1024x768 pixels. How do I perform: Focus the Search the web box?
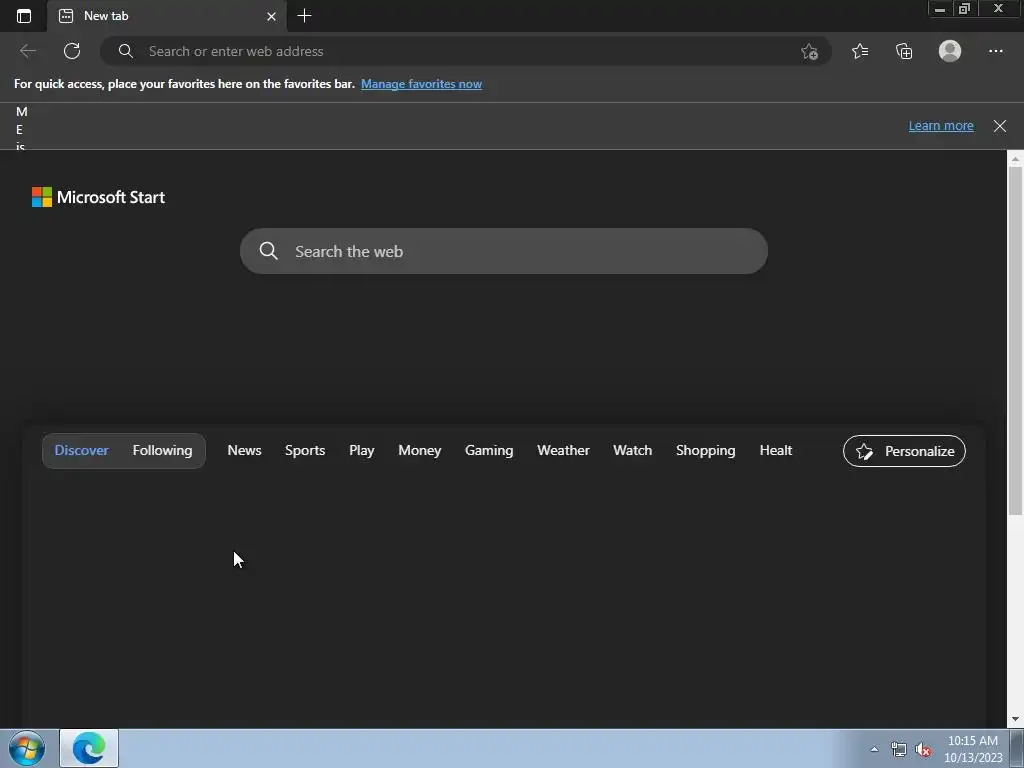504,251
